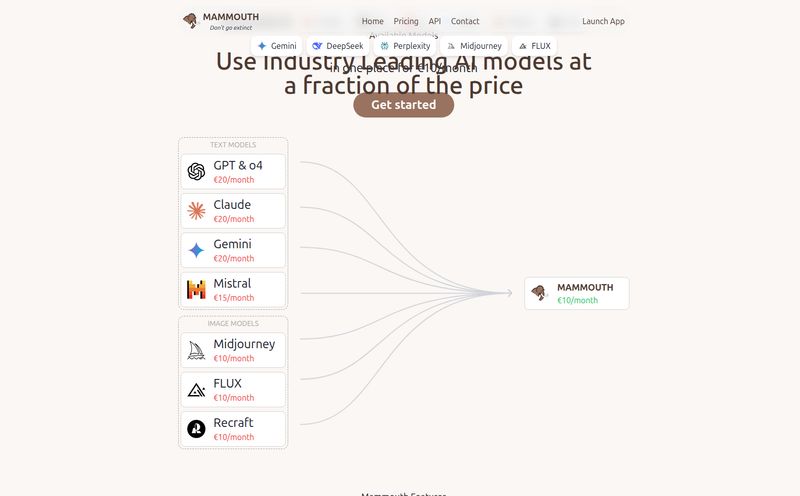This screenshot has width=800, height=496.
Task: Click the mammoth icon on €10/month card
Action: (x=538, y=293)
